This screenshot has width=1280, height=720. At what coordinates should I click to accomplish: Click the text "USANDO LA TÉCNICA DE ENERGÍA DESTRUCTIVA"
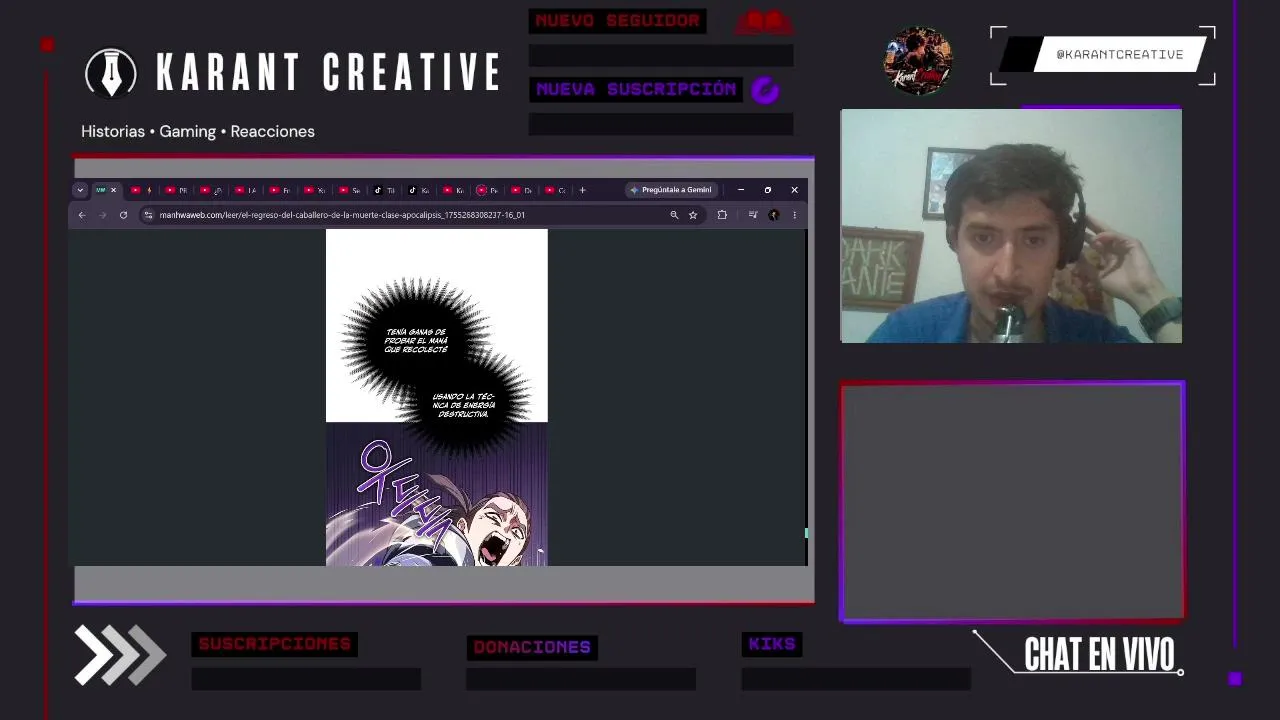pos(464,405)
